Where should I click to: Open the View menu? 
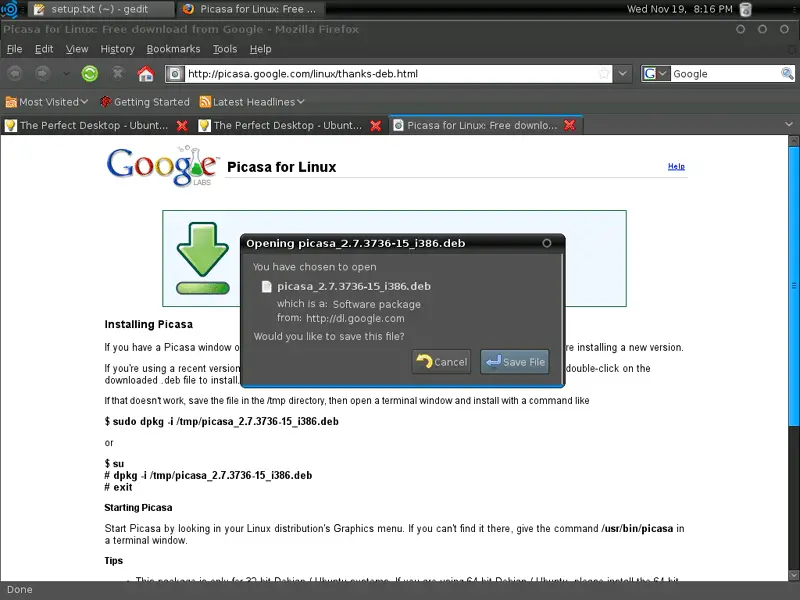click(x=77, y=49)
